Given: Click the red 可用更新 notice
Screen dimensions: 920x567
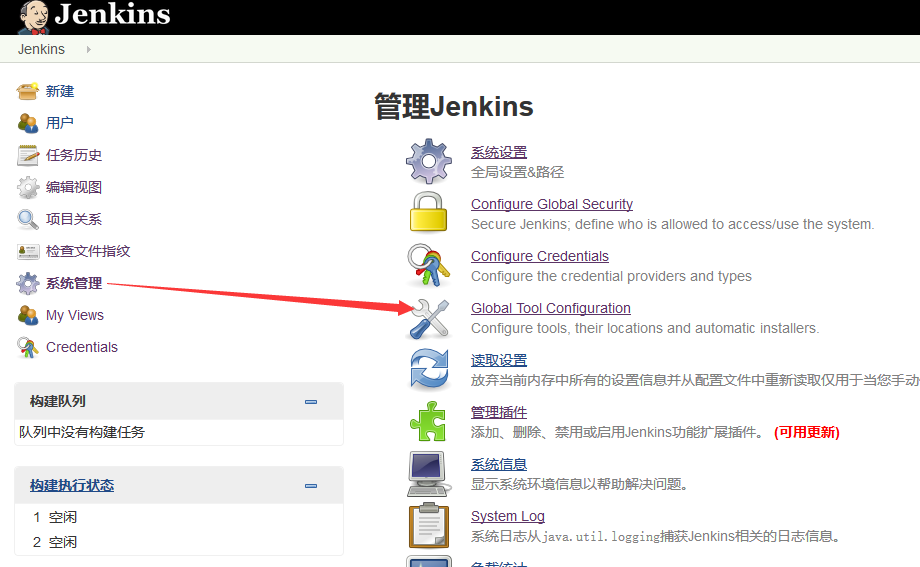Looking at the screenshot, I should point(807,433).
